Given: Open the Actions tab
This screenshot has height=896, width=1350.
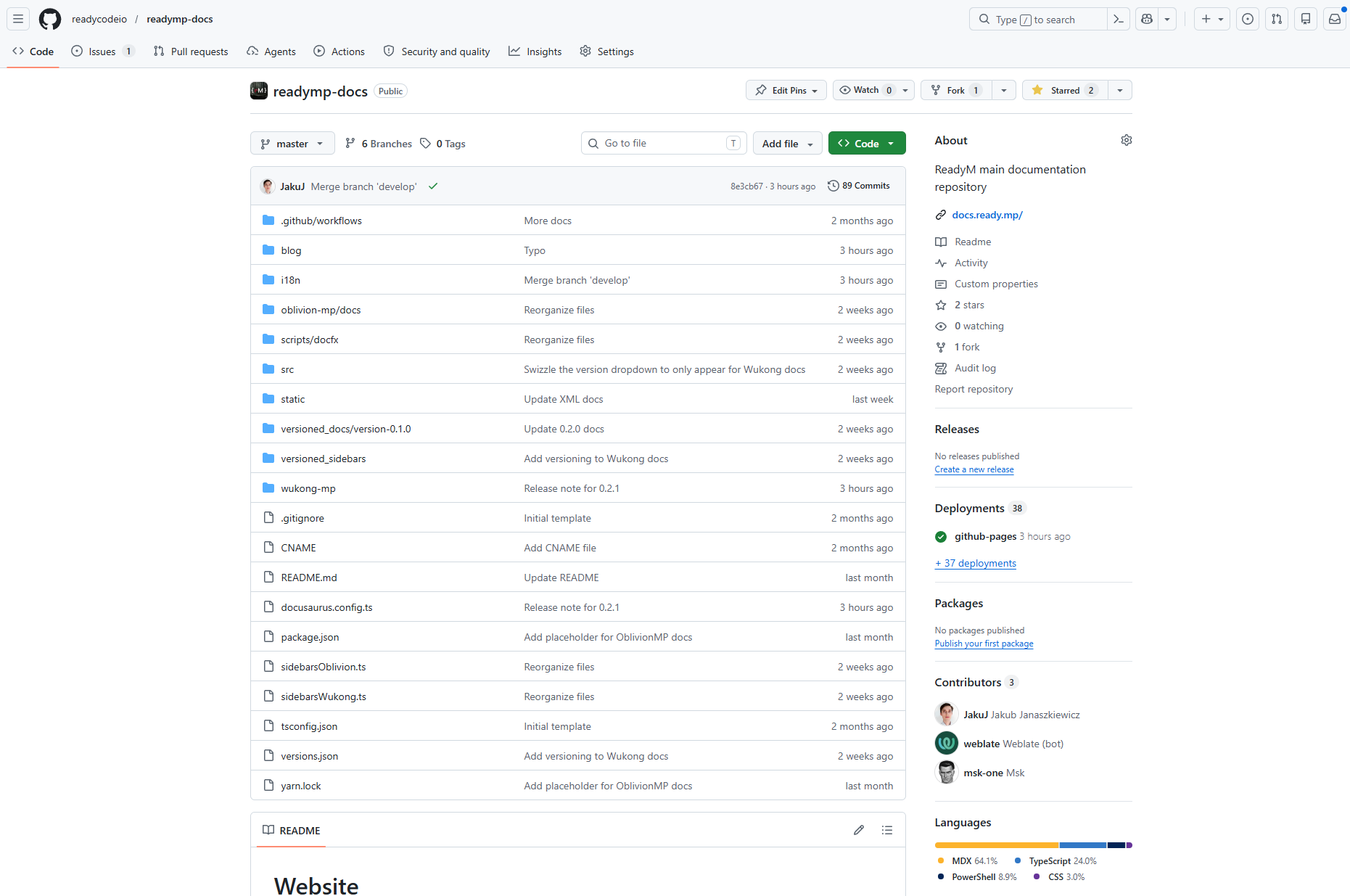Looking at the screenshot, I should [x=339, y=52].
